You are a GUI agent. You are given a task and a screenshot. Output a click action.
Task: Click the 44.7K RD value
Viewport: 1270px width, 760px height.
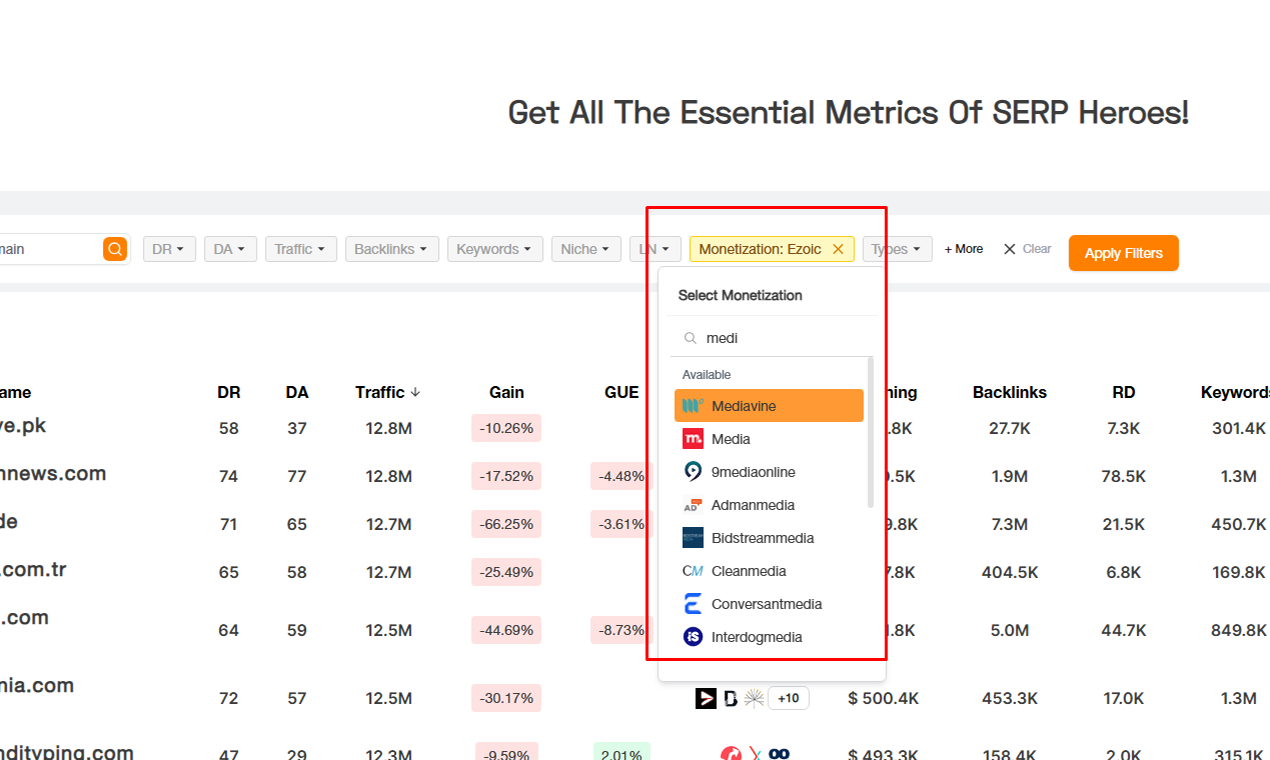(x=1124, y=630)
